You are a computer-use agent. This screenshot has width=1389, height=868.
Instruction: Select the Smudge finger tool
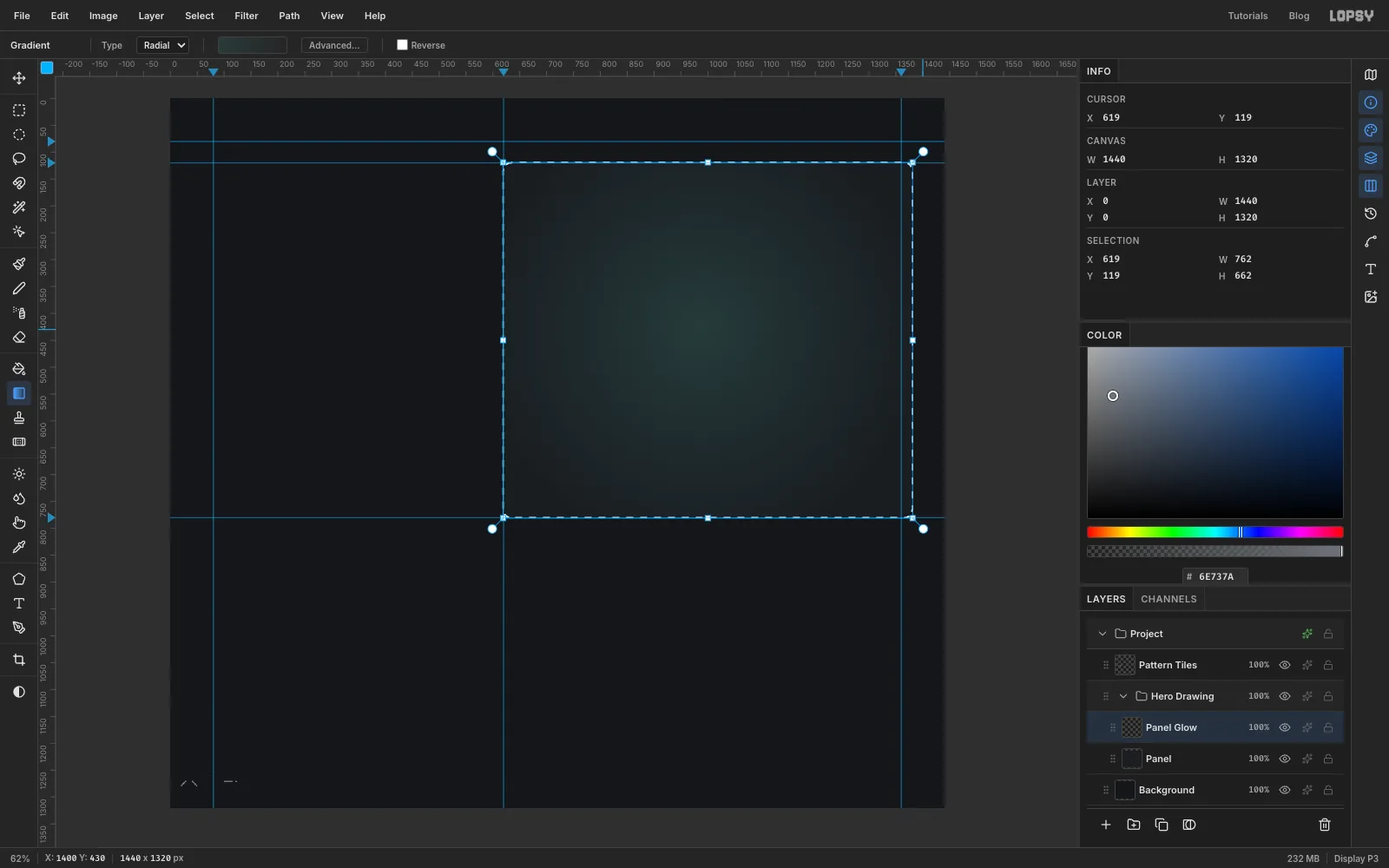coord(19,523)
